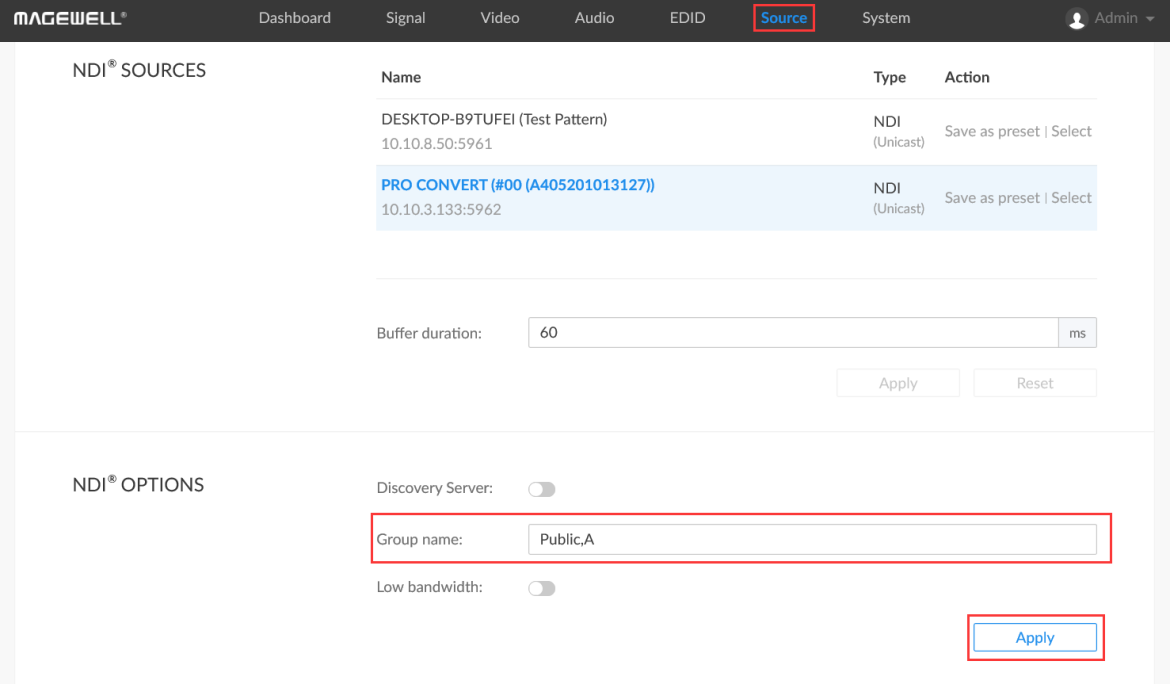The image size is (1170, 684).
Task: Open the Audio tab
Action: point(594,18)
